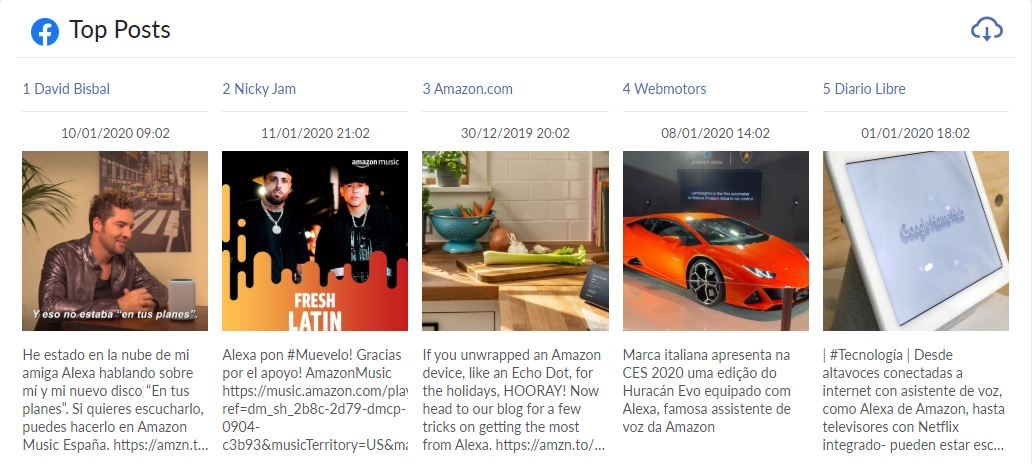This screenshot has height=464, width=1032.
Task: View the Google Home Hub post thumbnail
Action: pos(916,241)
